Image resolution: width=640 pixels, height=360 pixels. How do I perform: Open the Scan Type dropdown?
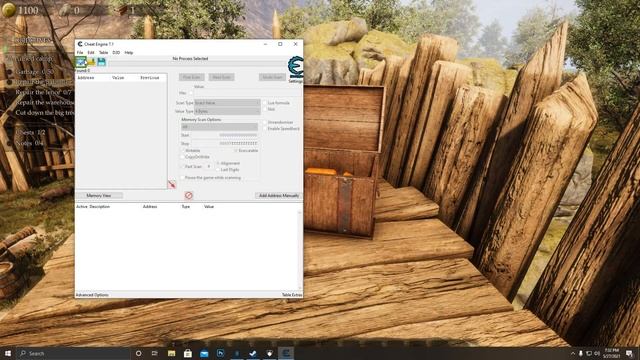coord(227,103)
